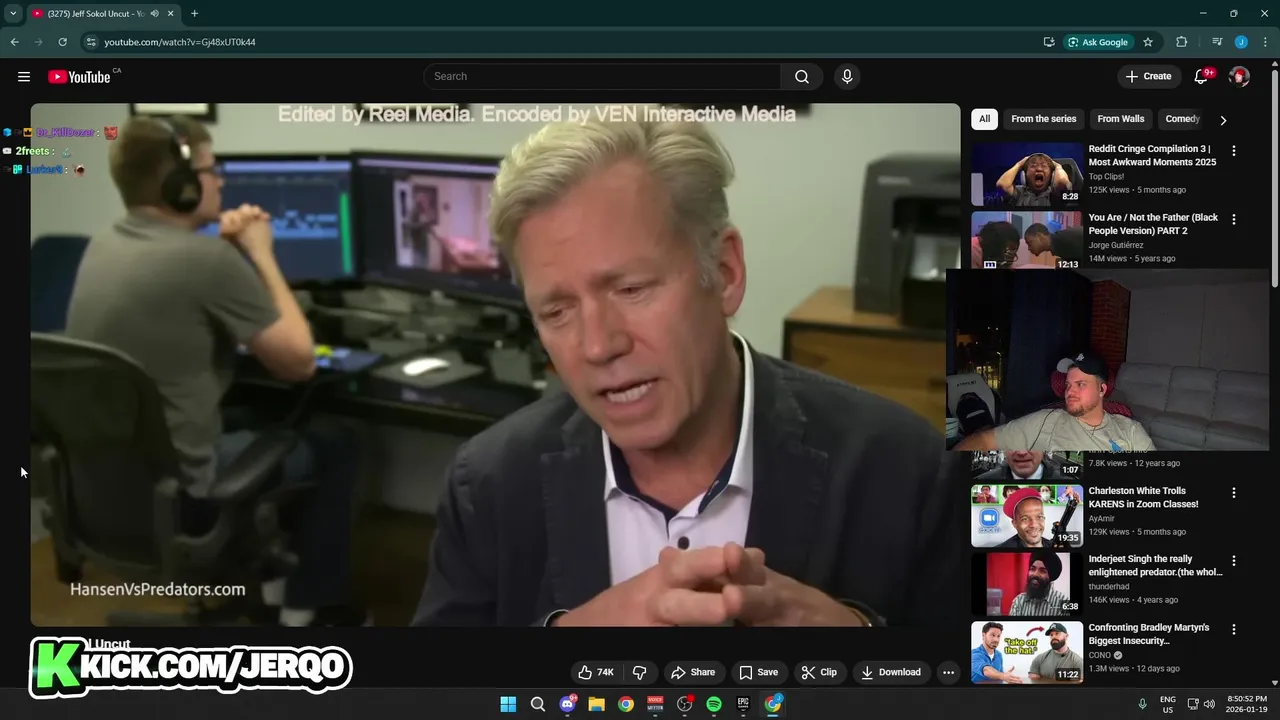Close the Jeff Sokol Uncut tab
Viewport: 1280px width, 720px height.
click(x=170, y=14)
